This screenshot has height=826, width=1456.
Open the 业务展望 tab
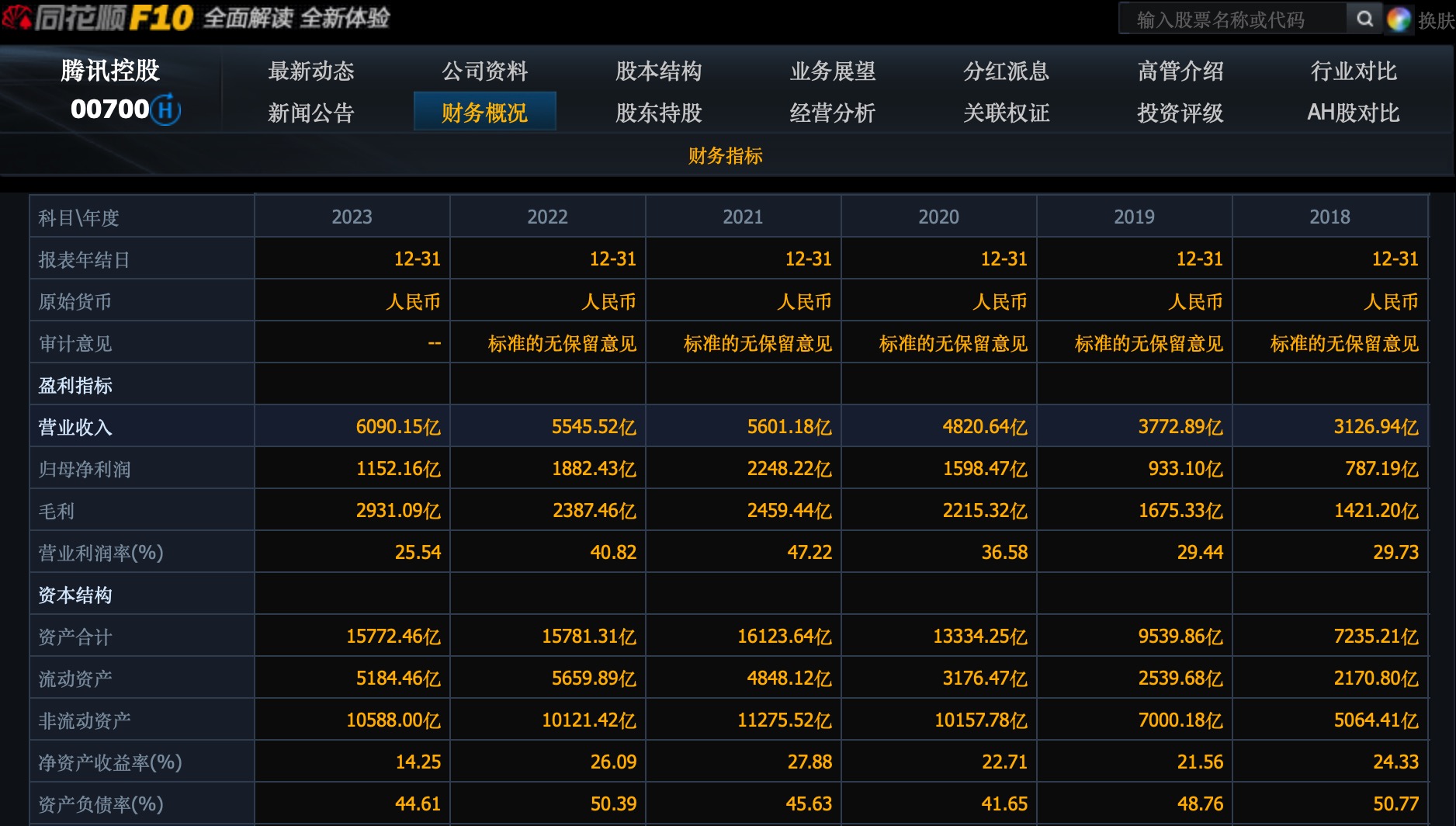tap(832, 71)
